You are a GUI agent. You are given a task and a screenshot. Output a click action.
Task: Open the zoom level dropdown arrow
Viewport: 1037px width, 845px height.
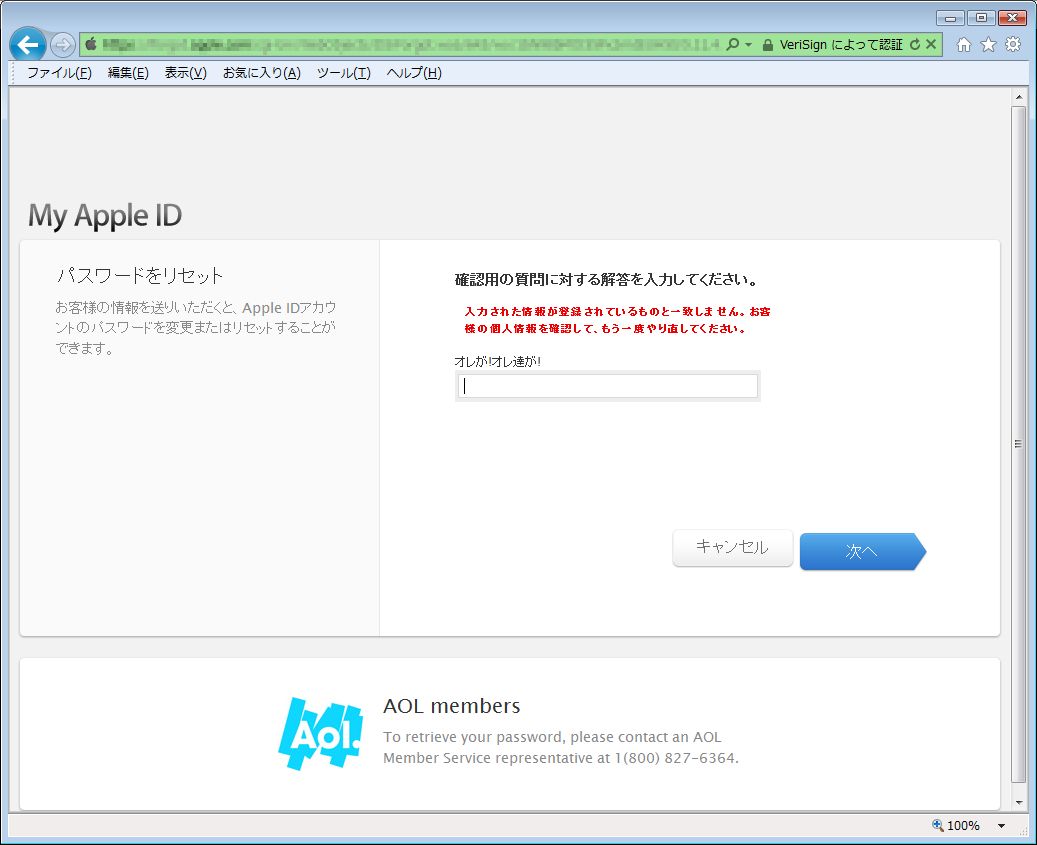tap(1001, 826)
